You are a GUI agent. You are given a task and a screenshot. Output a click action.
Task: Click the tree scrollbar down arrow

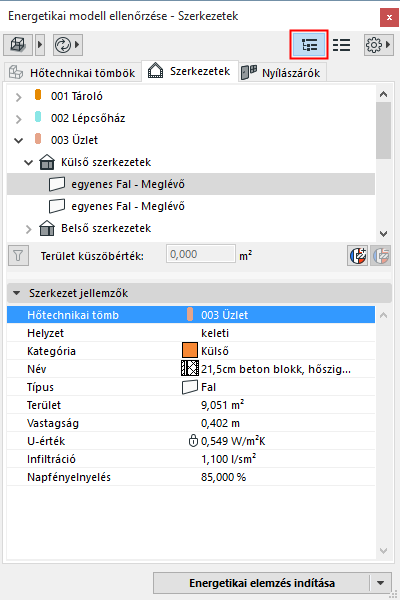(384, 233)
